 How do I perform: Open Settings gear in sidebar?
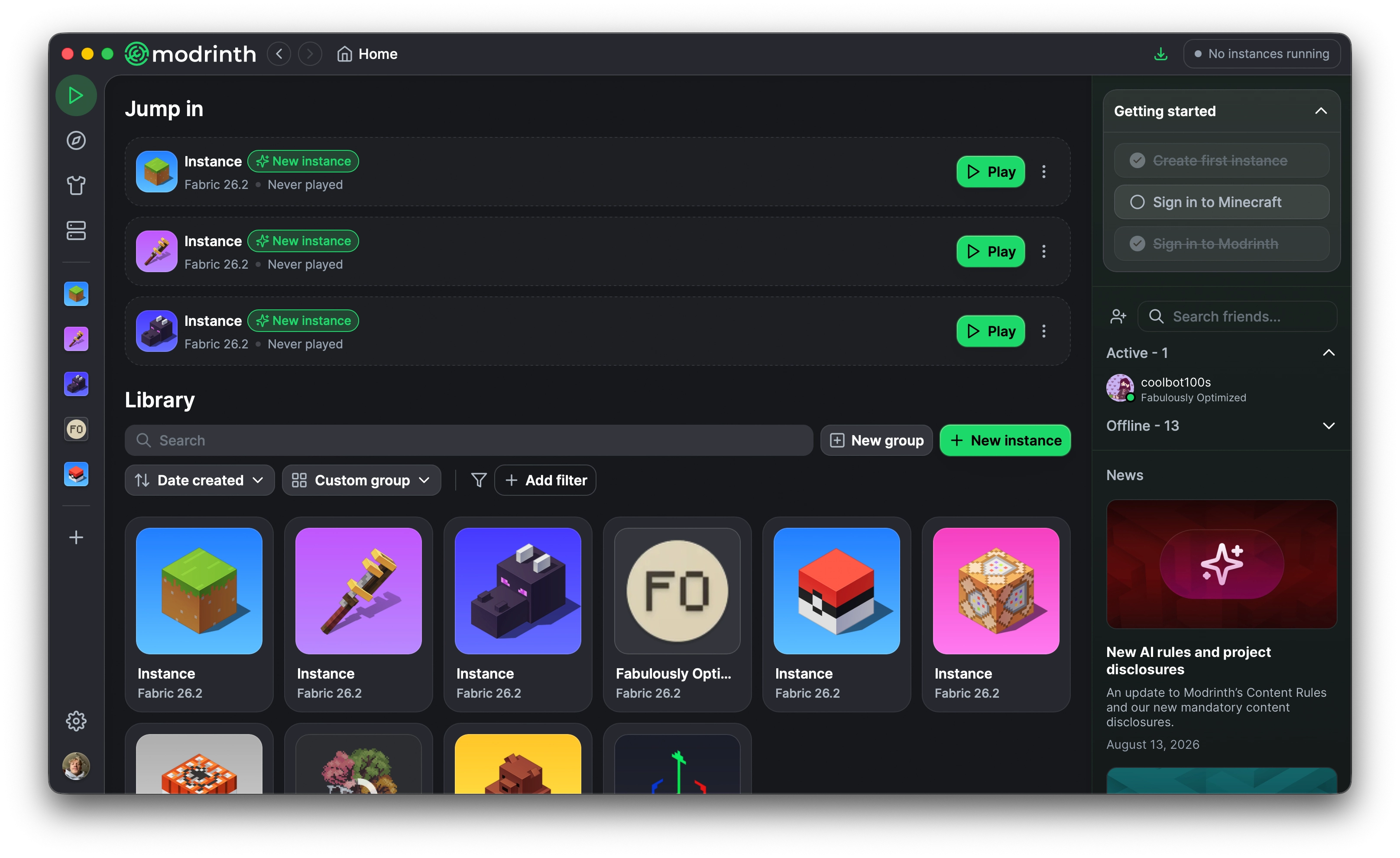coord(75,721)
